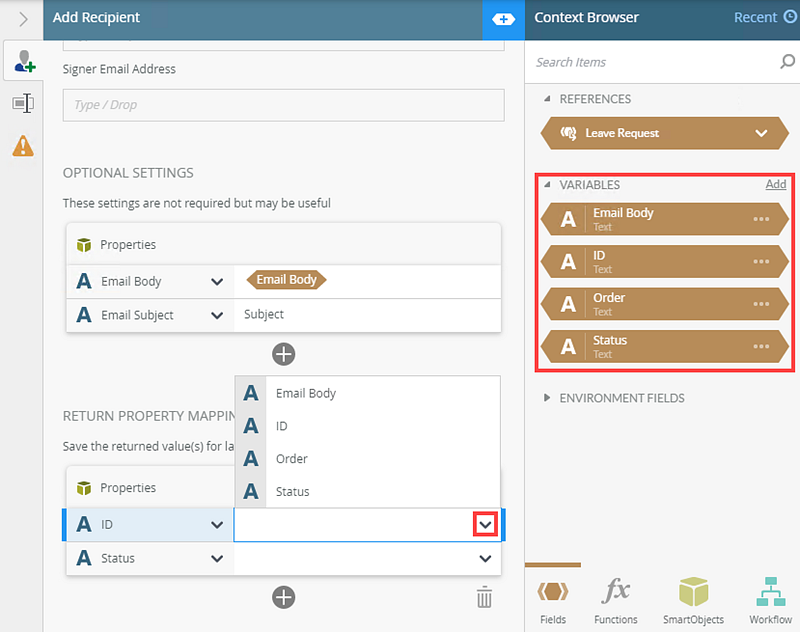Open Order variable options ellipsis
Screen dimensions: 800x632
[x=761, y=304]
